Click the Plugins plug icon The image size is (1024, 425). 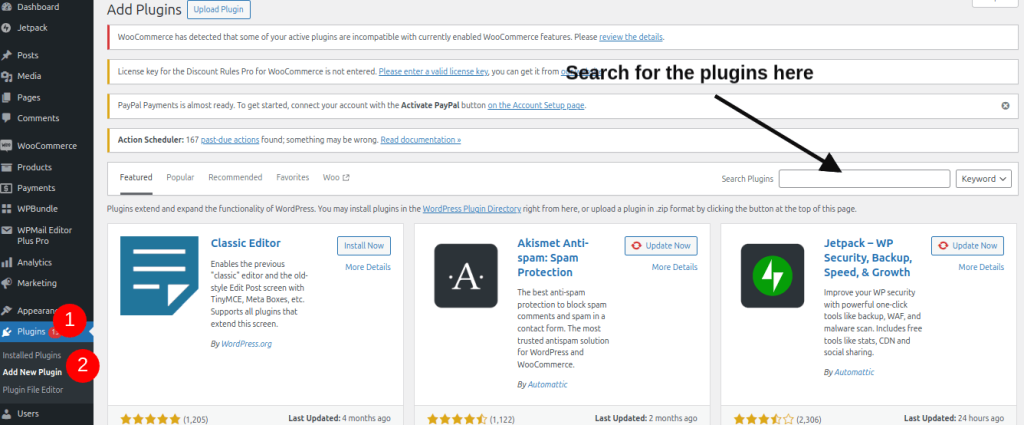pyautogui.click(x=7, y=332)
